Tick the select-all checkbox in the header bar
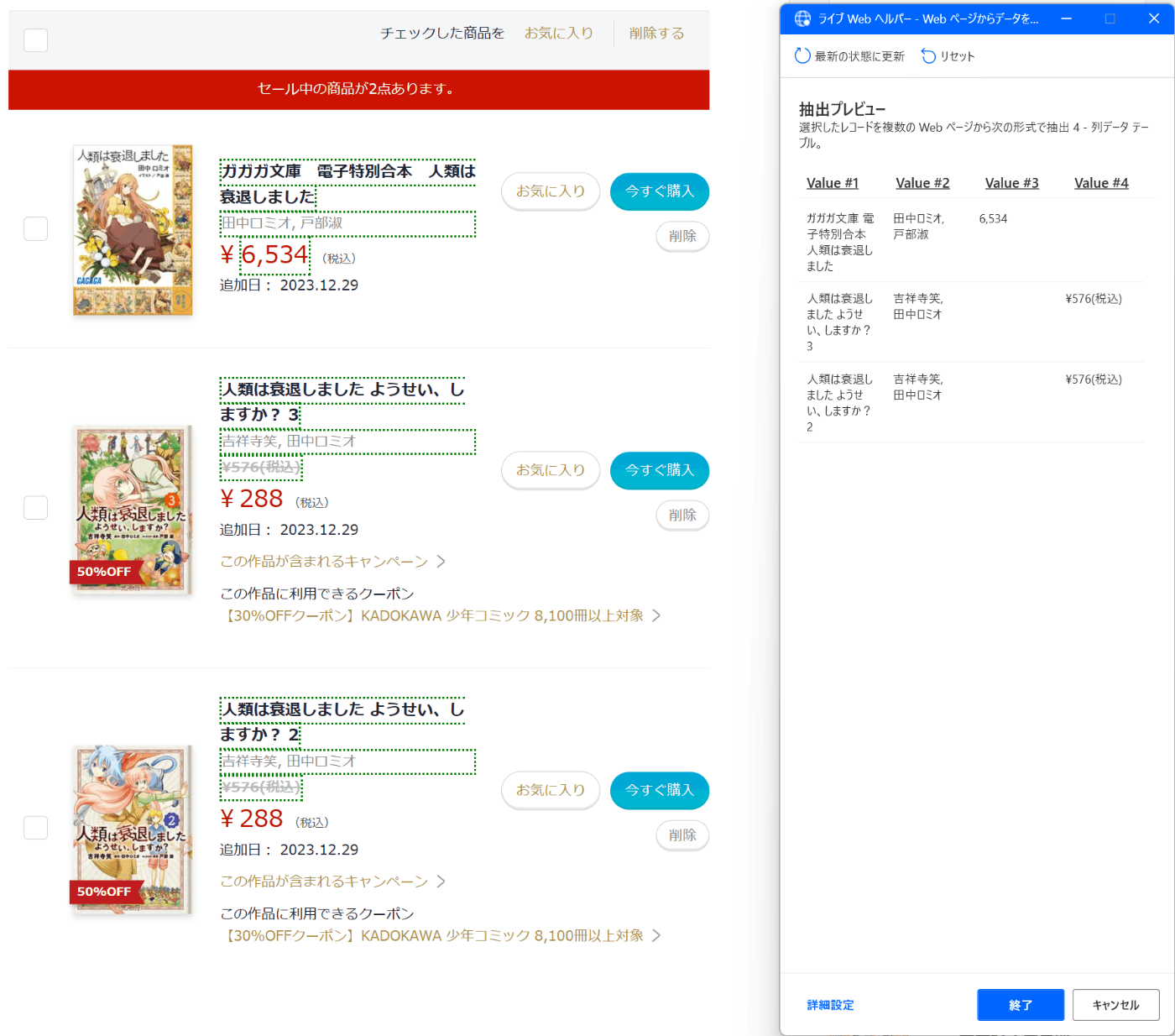This screenshot has height=1036, width=1175. tap(36, 39)
